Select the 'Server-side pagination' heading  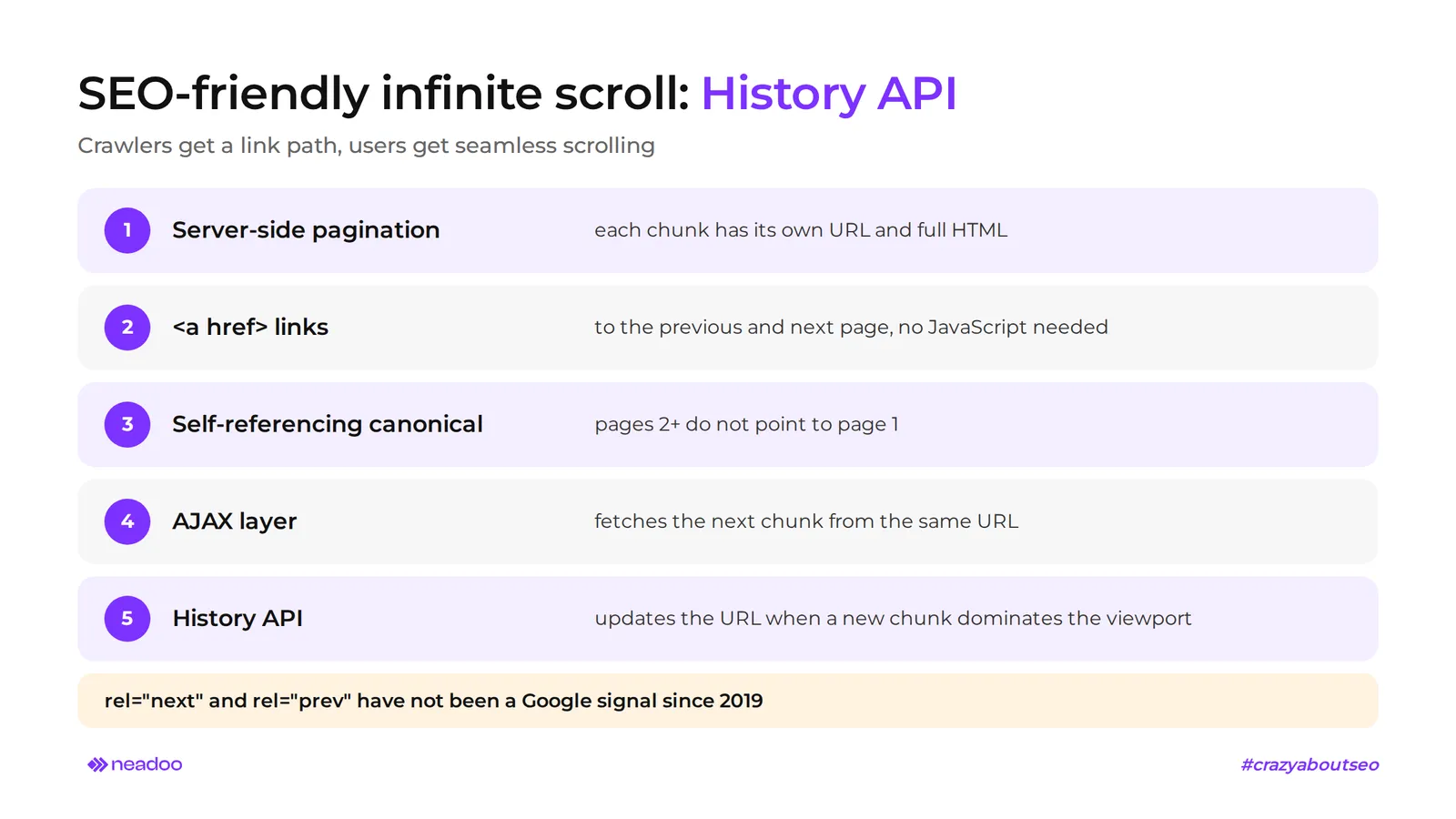click(306, 230)
